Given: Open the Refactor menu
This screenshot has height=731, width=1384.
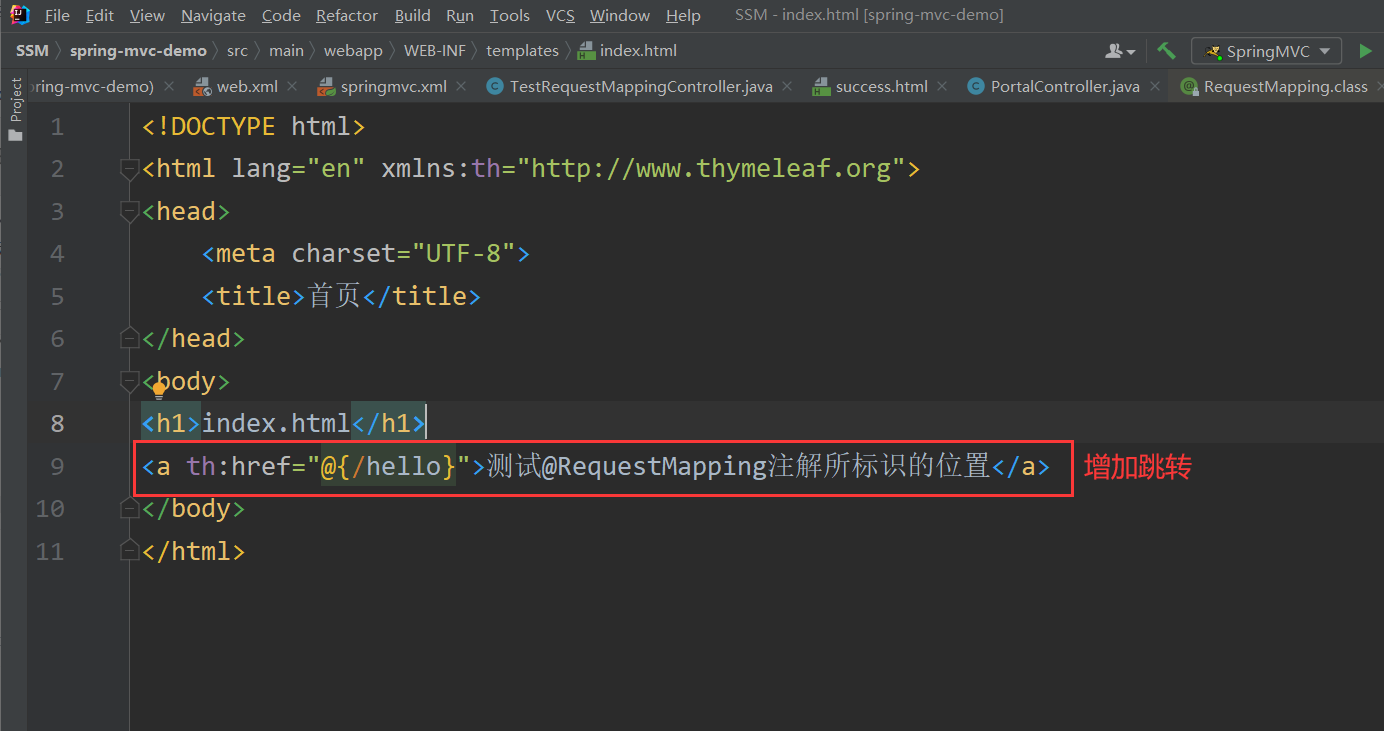Looking at the screenshot, I should pos(347,15).
